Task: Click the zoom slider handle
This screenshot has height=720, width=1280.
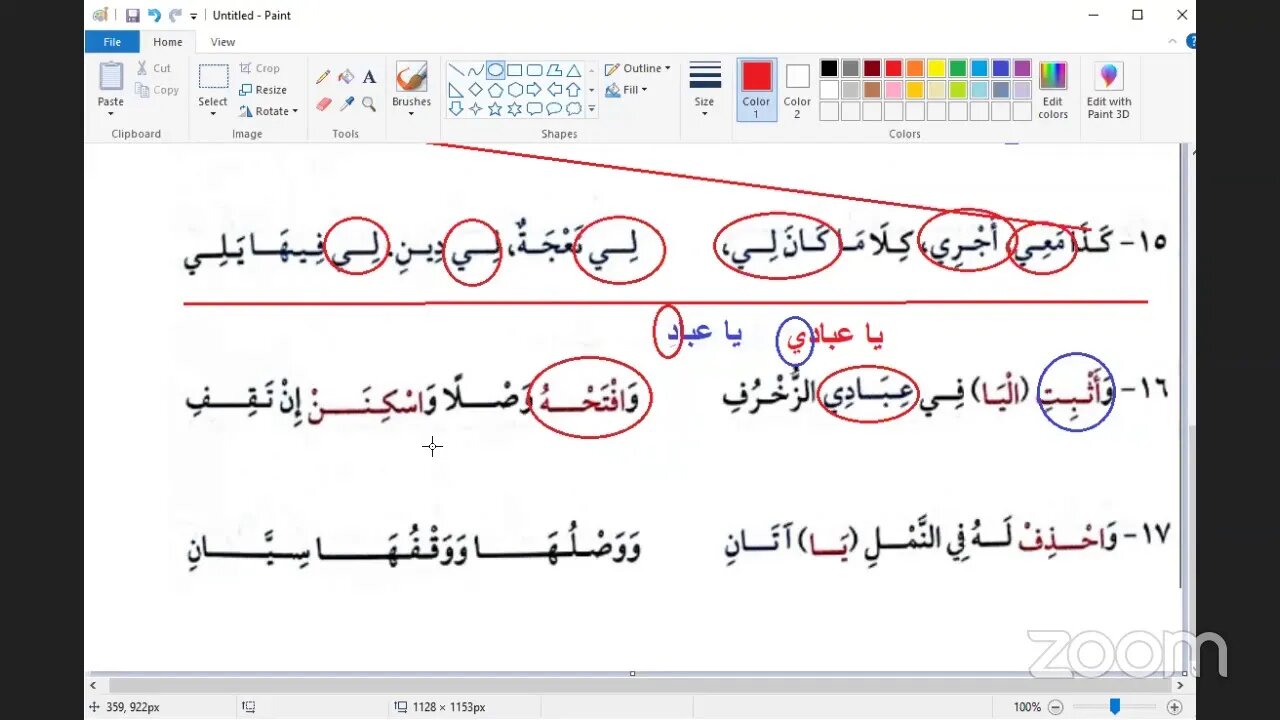Action: pyautogui.click(x=1114, y=707)
